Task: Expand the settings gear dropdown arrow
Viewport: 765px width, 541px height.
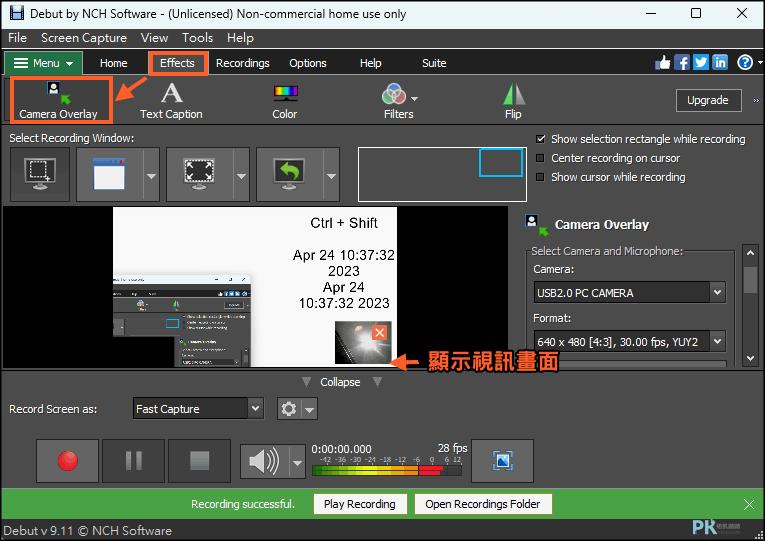Action: pyautogui.click(x=310, y=410)
